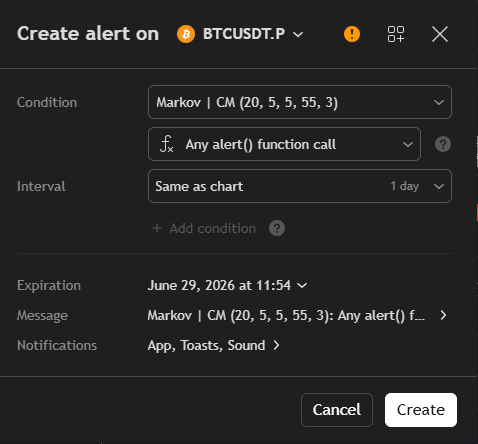The width and height of the screenshot is (478, 444).
Task: Click the 'Create alert on' title
Action: [88, 34]
